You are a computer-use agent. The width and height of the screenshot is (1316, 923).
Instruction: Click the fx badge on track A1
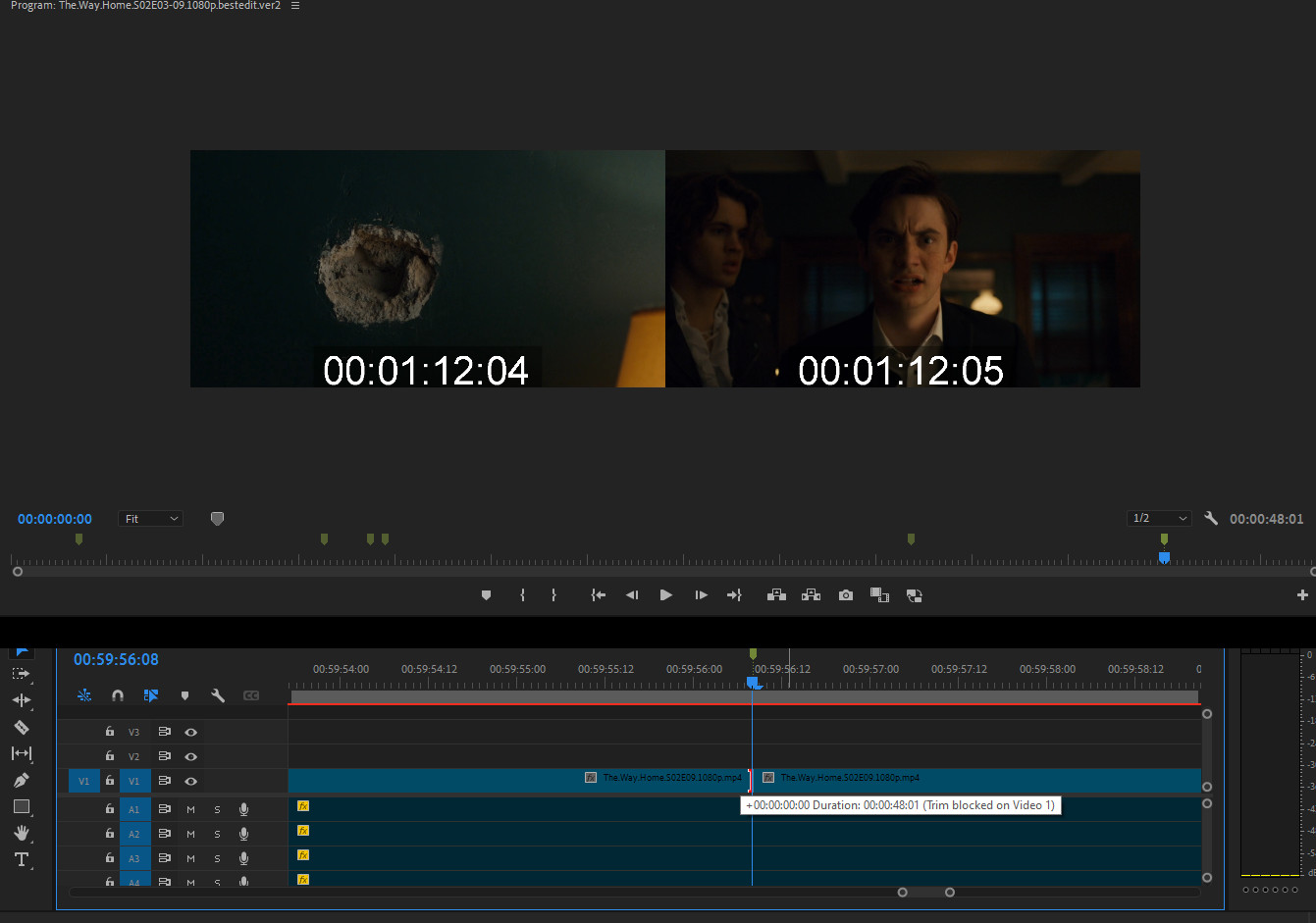pyautogui.click(x=303, y=806)
